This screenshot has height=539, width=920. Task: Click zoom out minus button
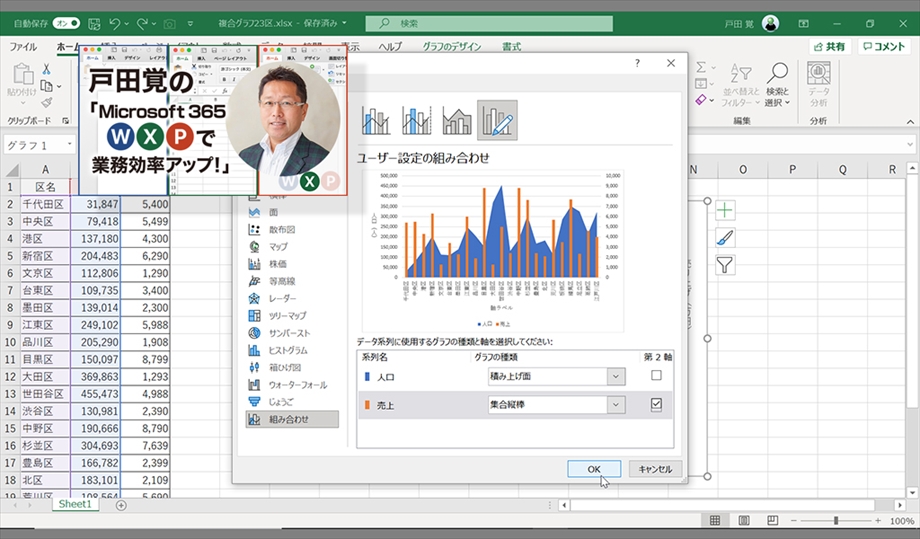coord(793,520)
